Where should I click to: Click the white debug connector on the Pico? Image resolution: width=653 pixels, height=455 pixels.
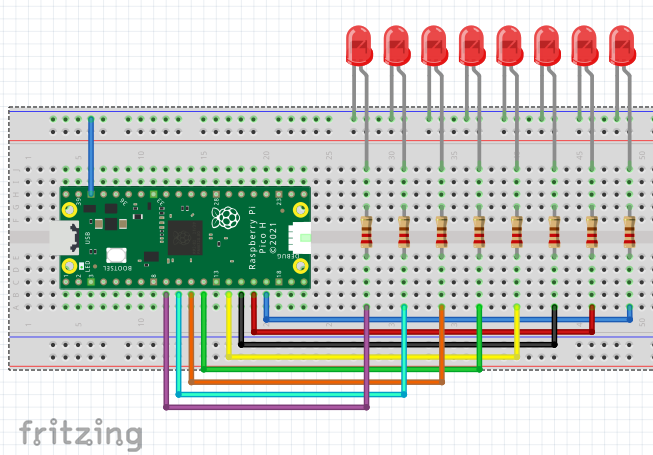click(297, 238)
